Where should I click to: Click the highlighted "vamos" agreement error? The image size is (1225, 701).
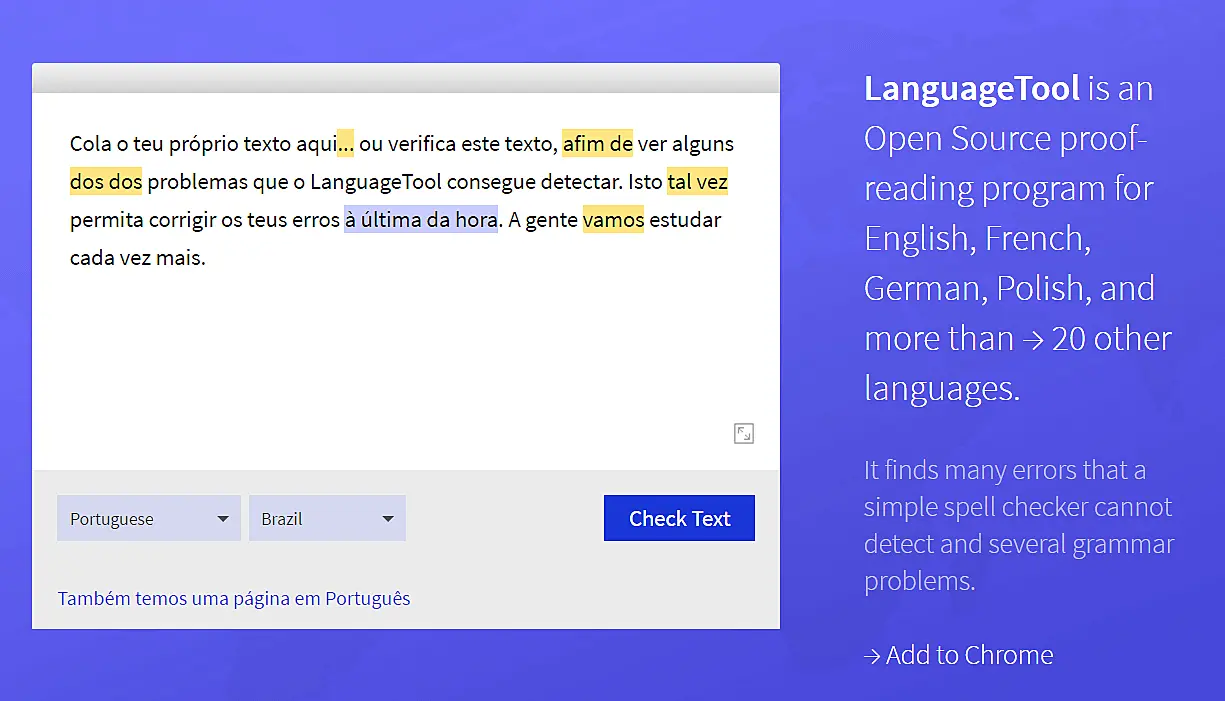pos(613,219)
